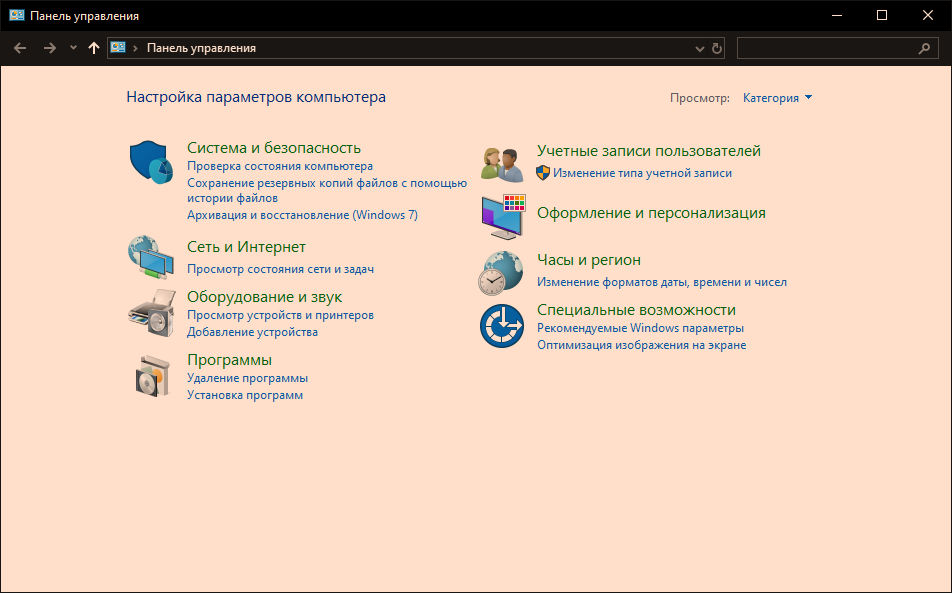Click Удаление программы link
This screenshot has height=593, width=952.
(247, 378)
